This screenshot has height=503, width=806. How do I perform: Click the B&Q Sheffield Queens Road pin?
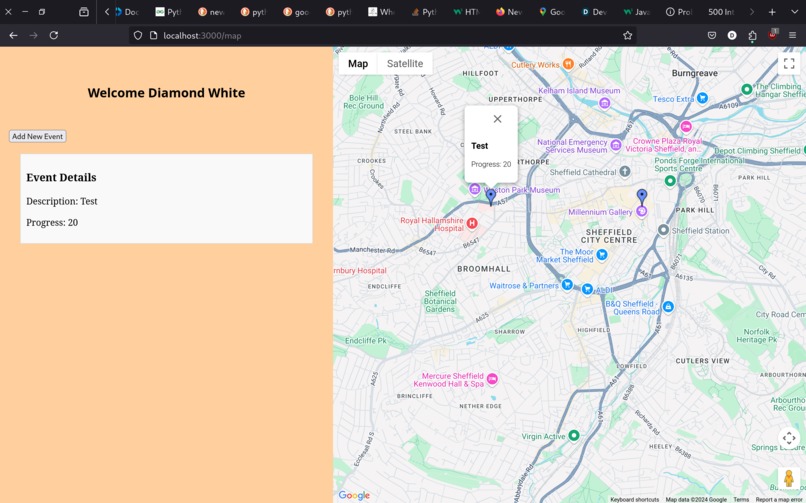[668, 307]
